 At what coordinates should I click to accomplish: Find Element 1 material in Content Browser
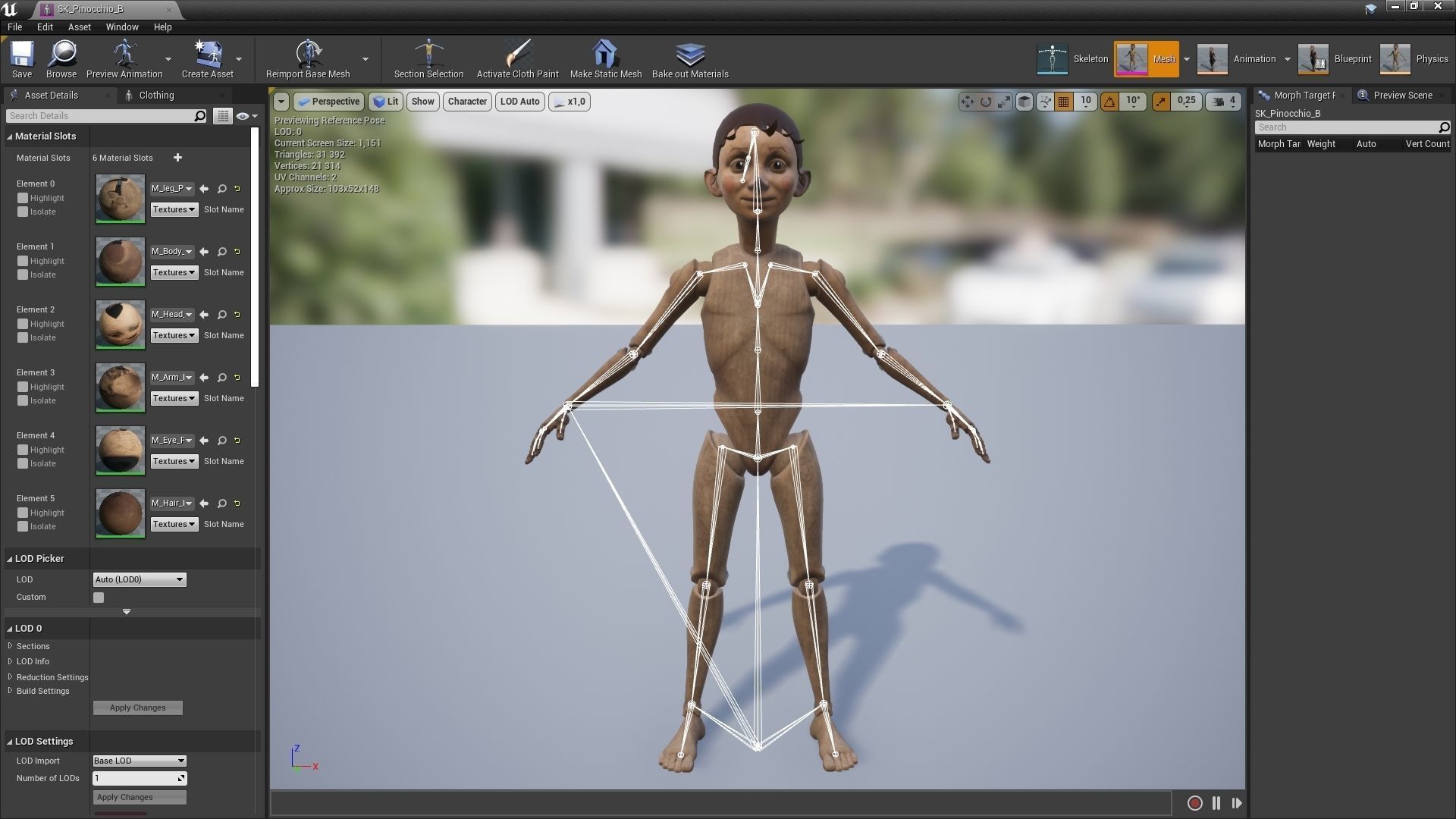click(x=222, y=252)
